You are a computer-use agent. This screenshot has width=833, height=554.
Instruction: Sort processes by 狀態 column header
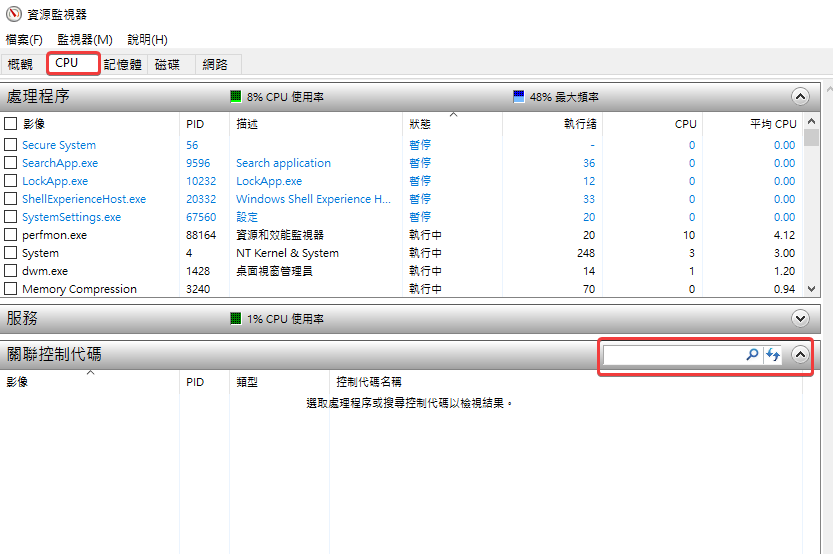click(x=420, y=124)
